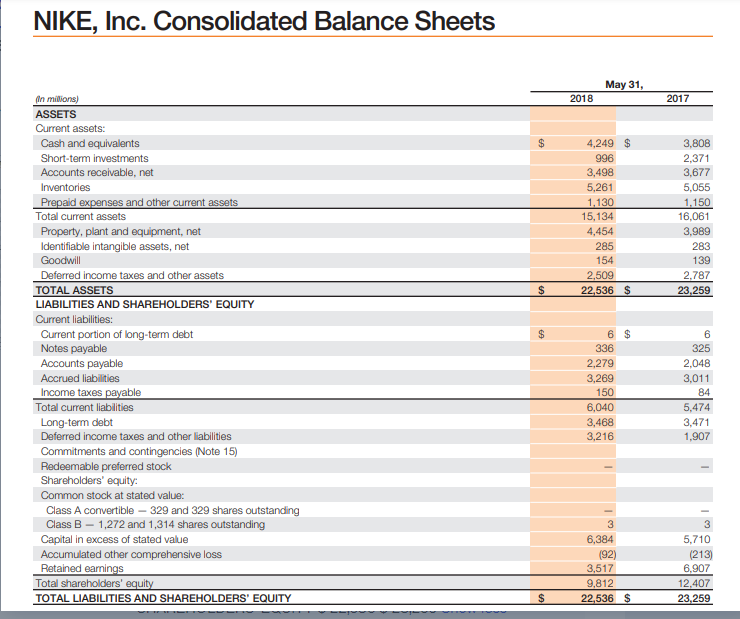Click the 'Long-term debt' row label

76,423
